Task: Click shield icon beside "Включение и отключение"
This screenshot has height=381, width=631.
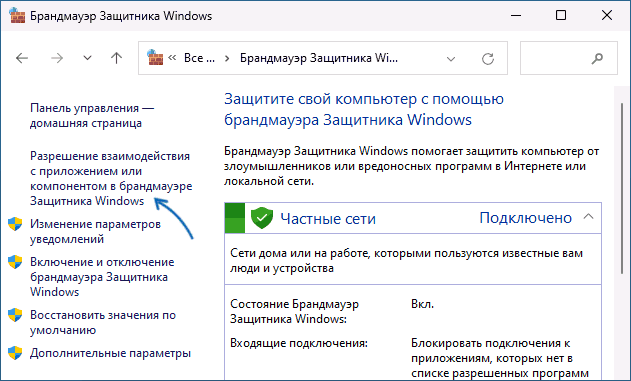Action: pyautogui.click(x=15, y=262)
